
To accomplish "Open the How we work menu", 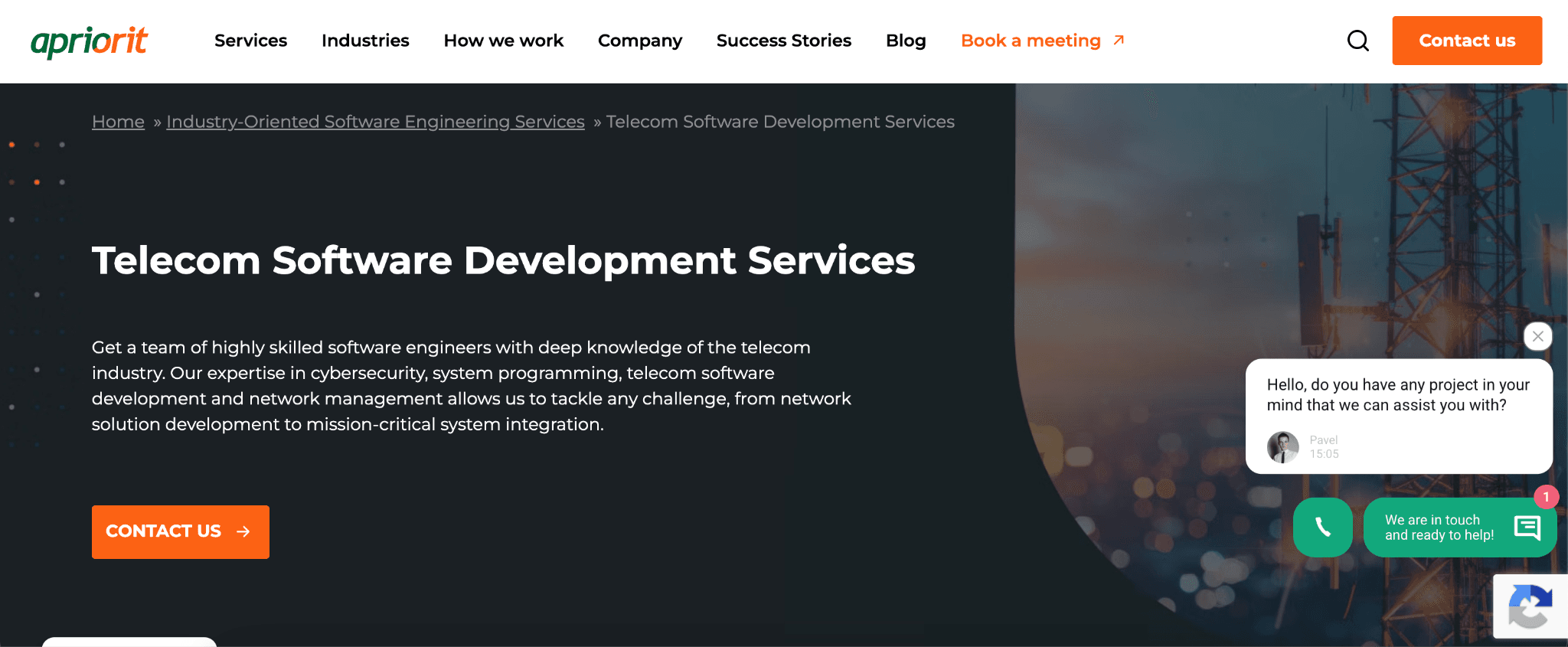I will pyautogui.click(x=504, y=41).
